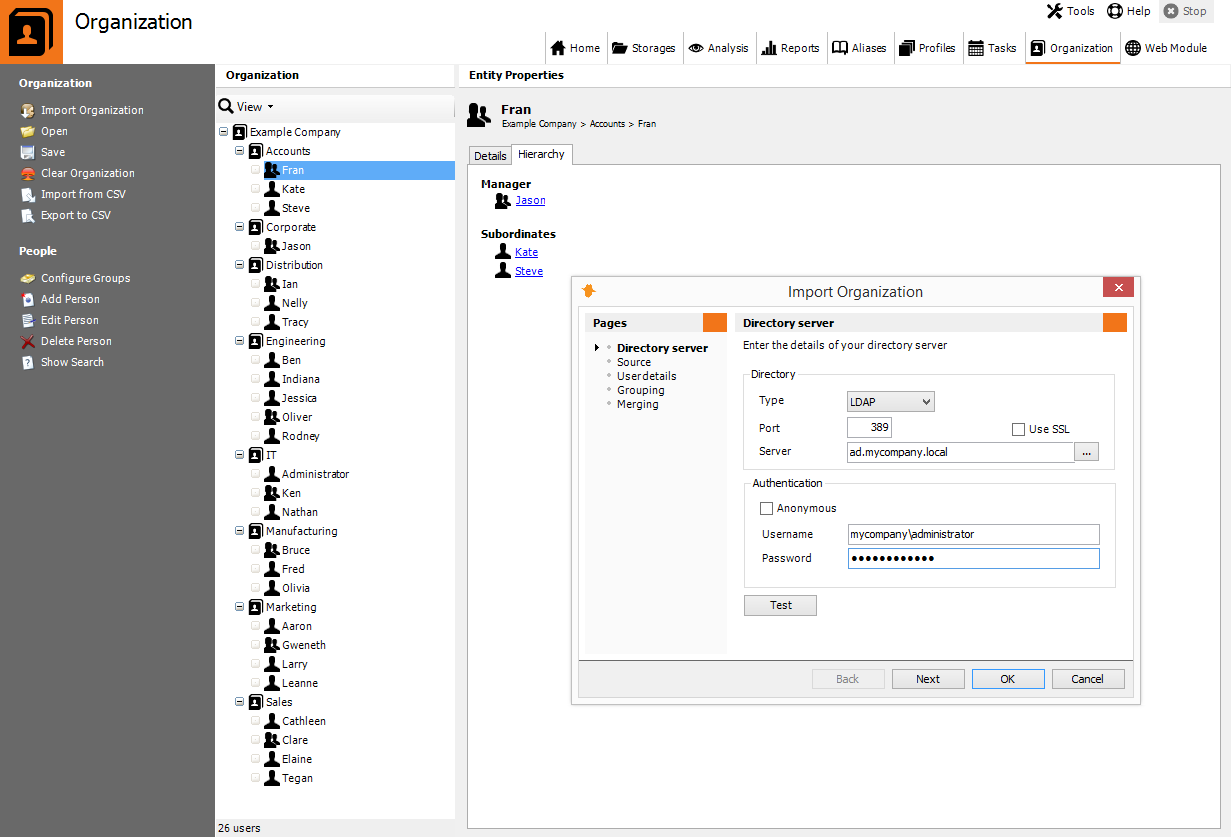This screenshot has width=1231, height=837.
Task: Open the View dropdown menu
Action: [x=246, y=107]
